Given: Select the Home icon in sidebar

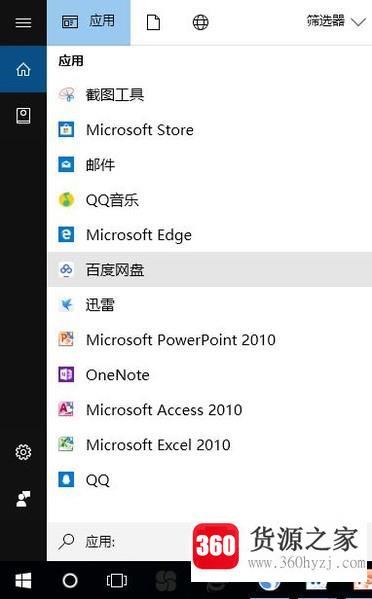Looking at the screenshot, I should pyautogui.click(x=23, y=69).
